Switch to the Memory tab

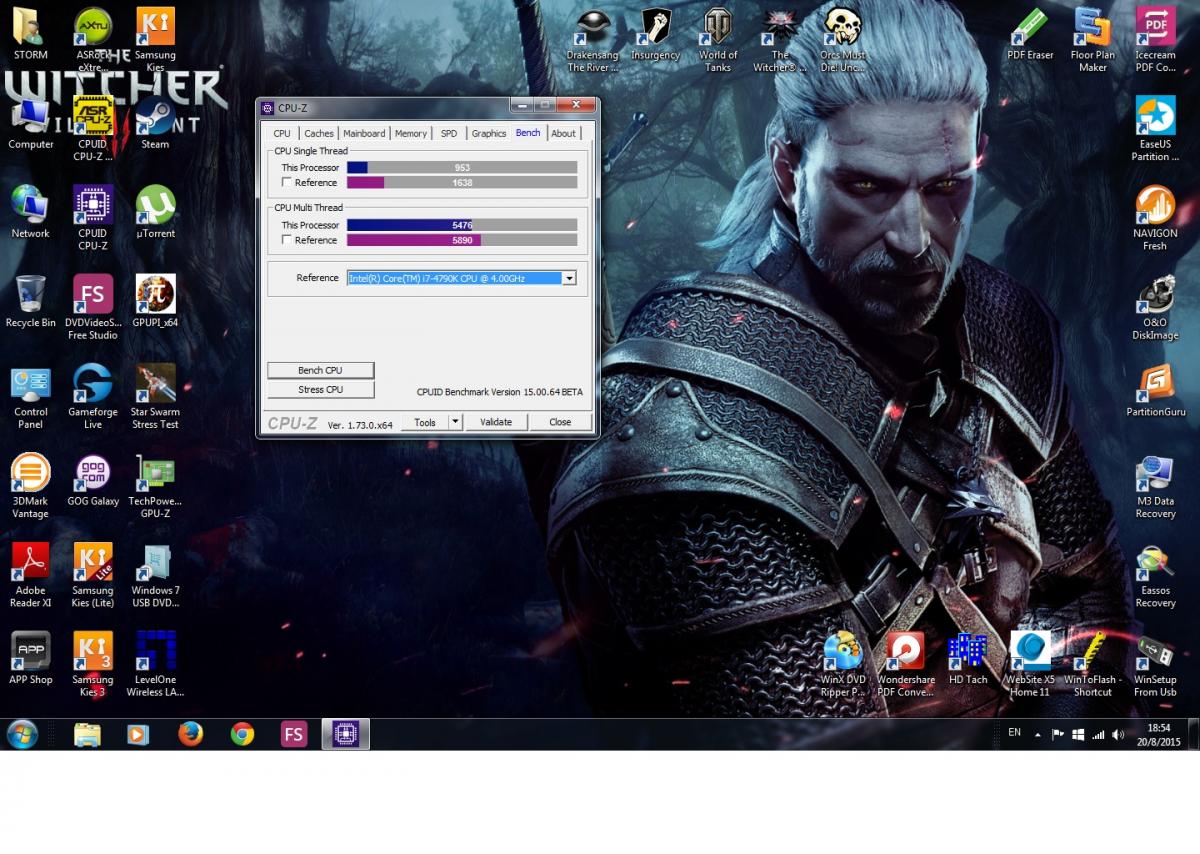[x=410, y=133]
